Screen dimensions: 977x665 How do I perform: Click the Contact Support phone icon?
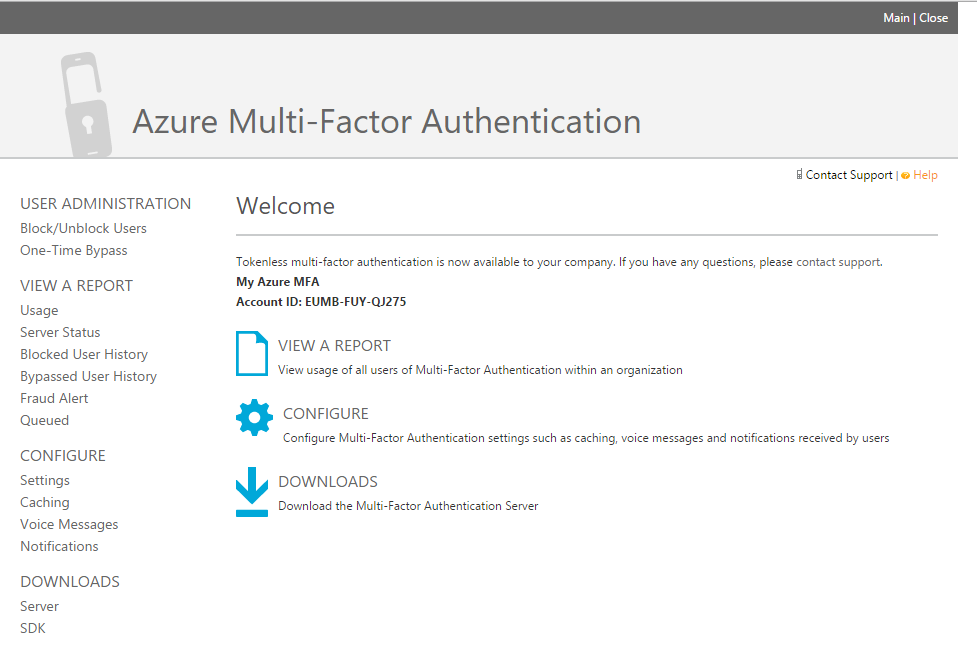[x=798, y=175]
